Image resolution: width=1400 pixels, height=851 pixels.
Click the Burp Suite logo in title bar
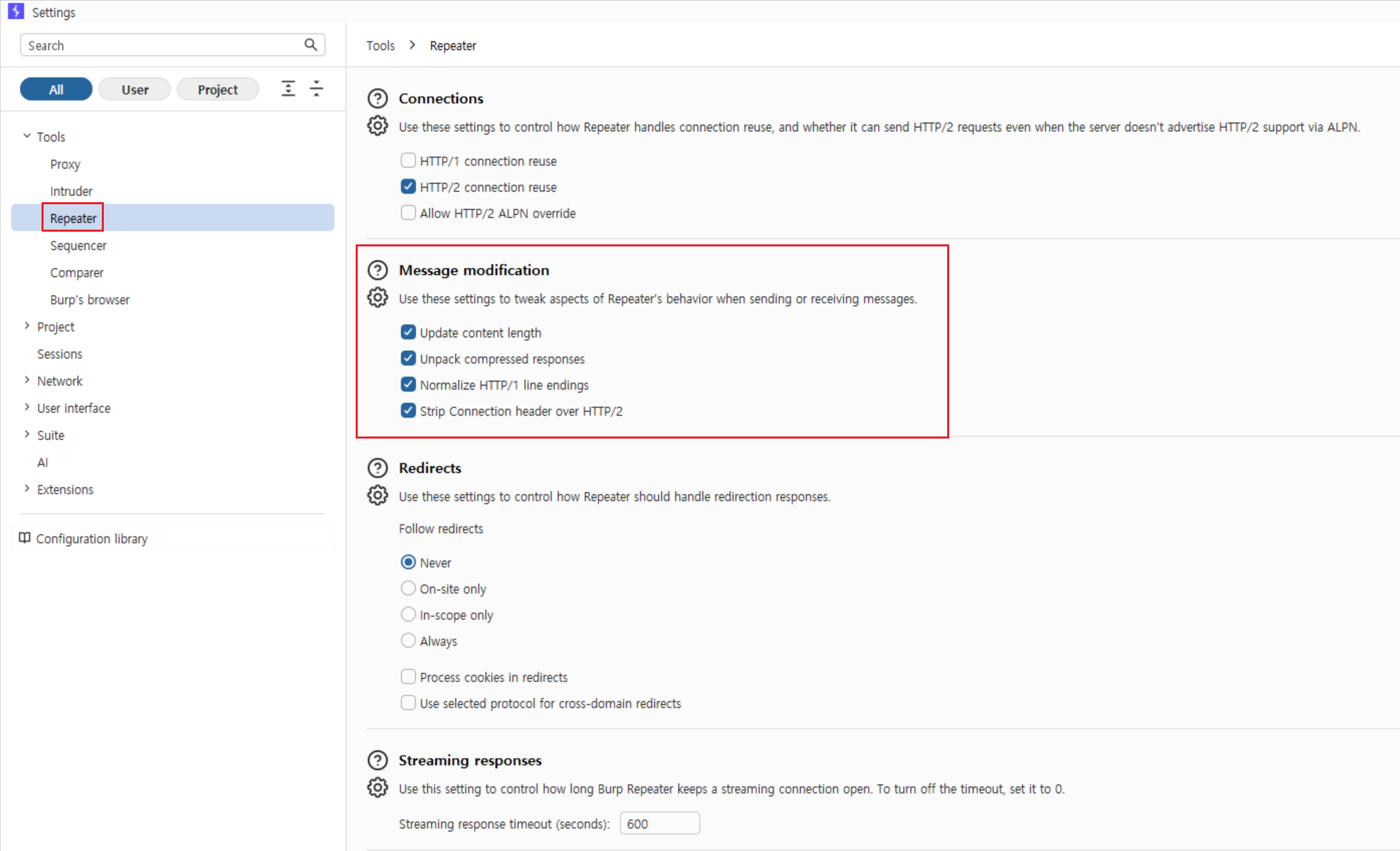(x=16, y=11)
